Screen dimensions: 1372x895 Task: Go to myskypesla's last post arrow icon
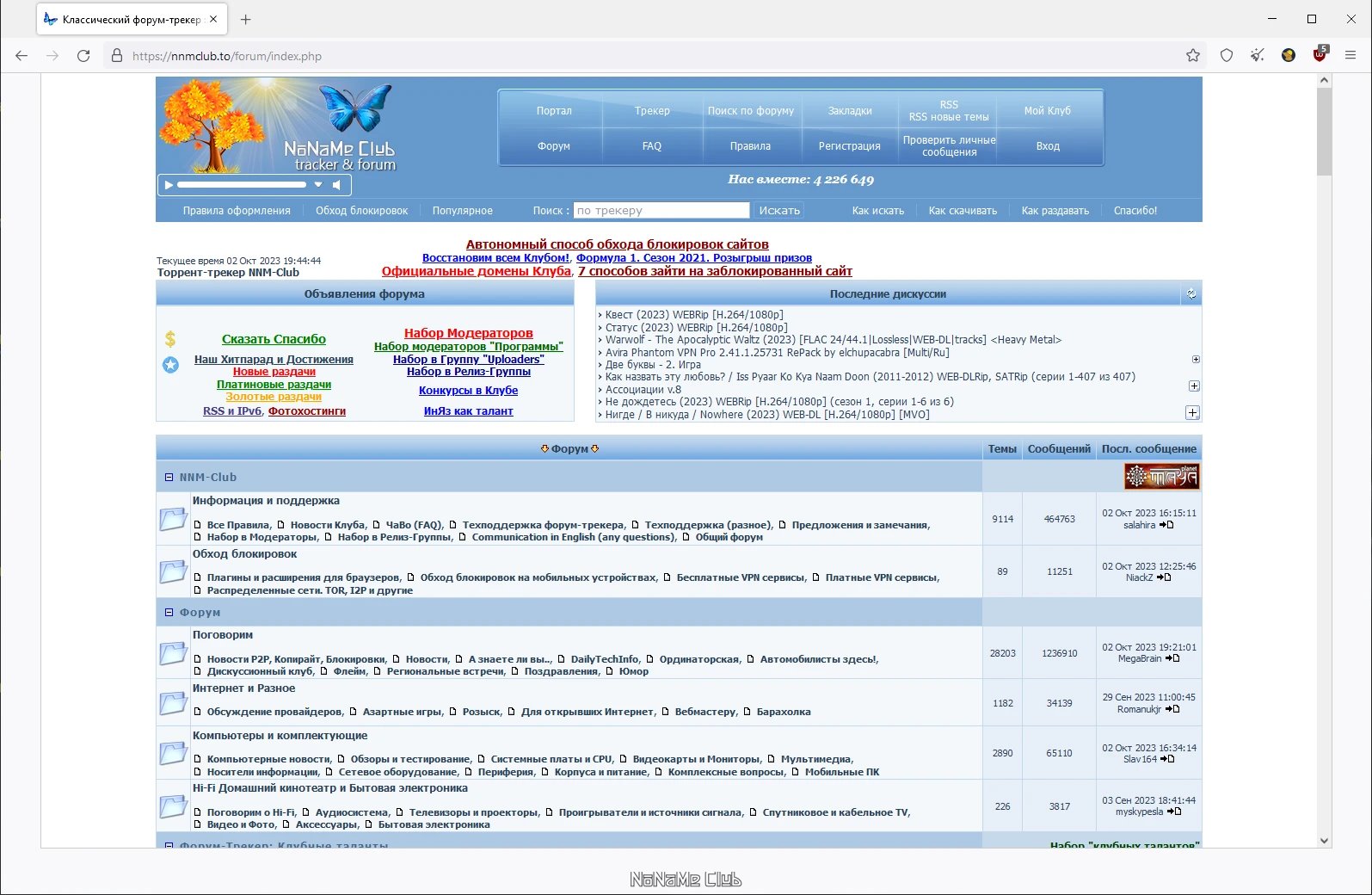pos(1174,812)
